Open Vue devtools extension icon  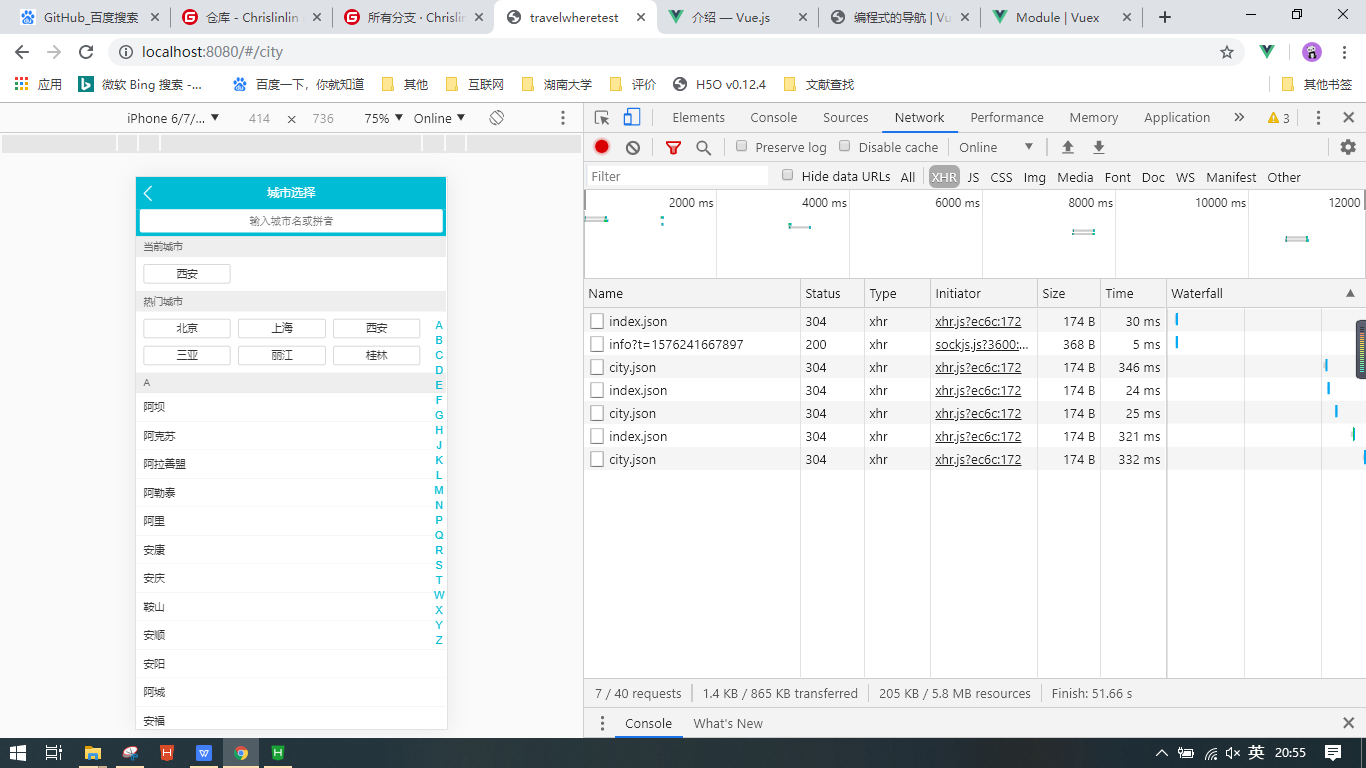pos(1267,52)
